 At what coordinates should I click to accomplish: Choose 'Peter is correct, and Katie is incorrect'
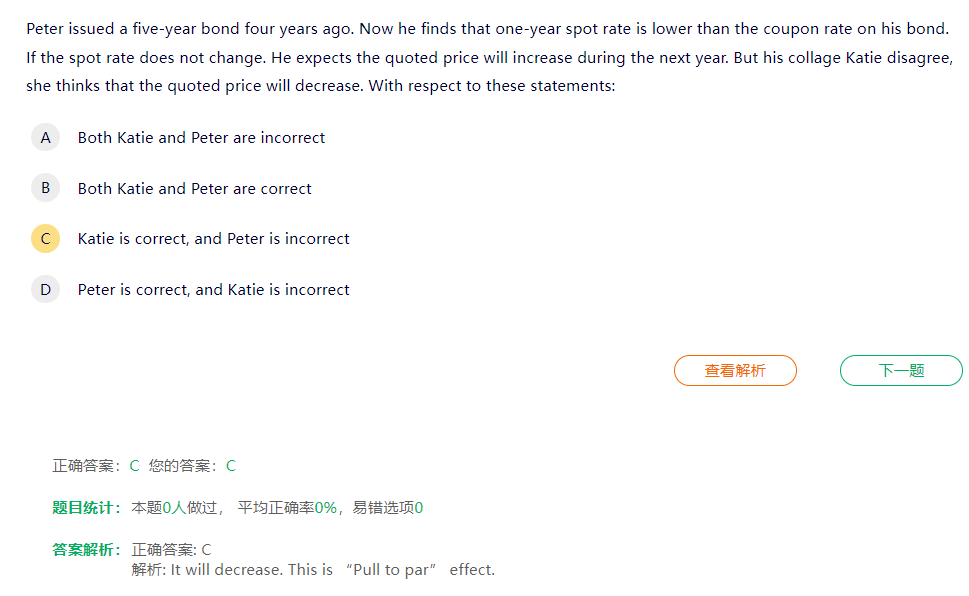click(214, 290)
